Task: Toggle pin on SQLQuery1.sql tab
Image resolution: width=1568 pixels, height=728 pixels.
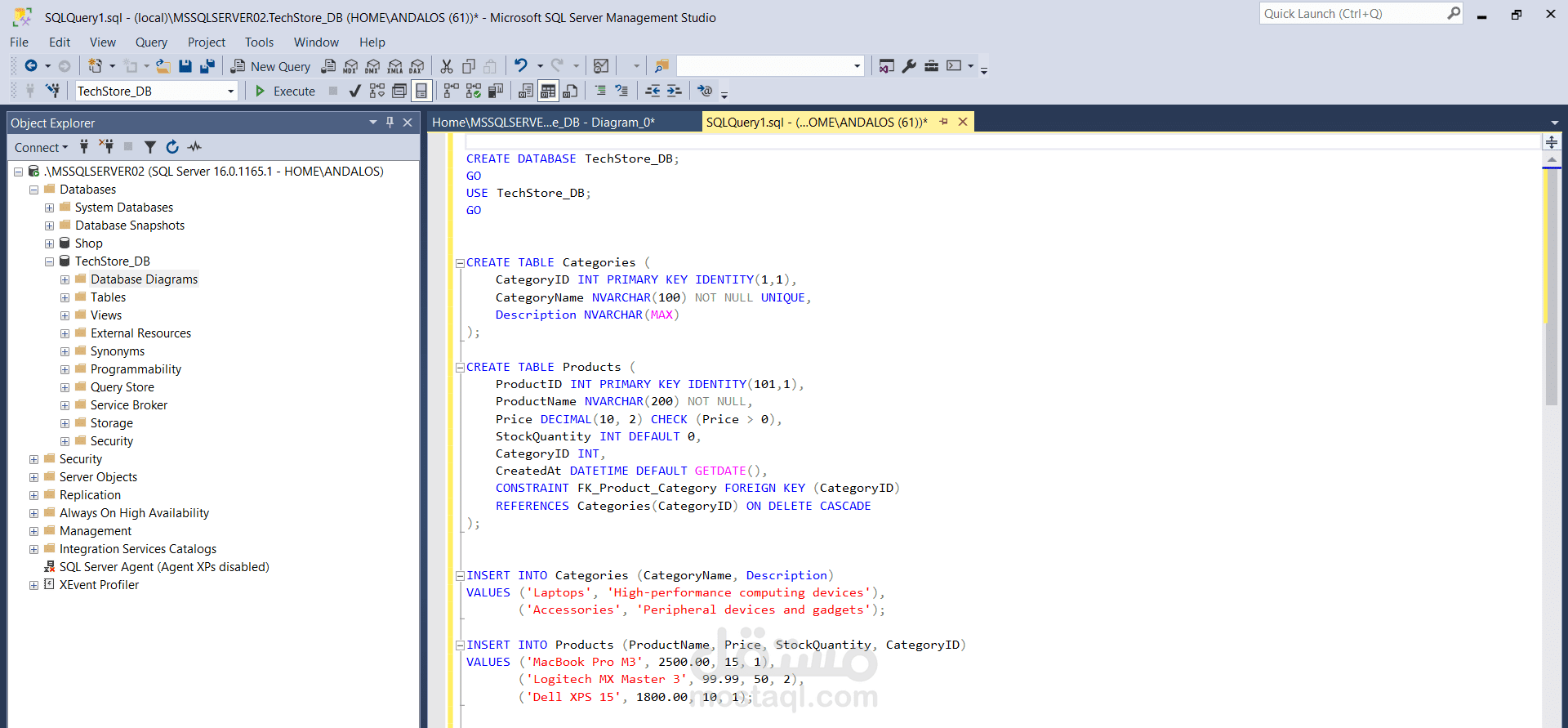Action: (944, 122)
